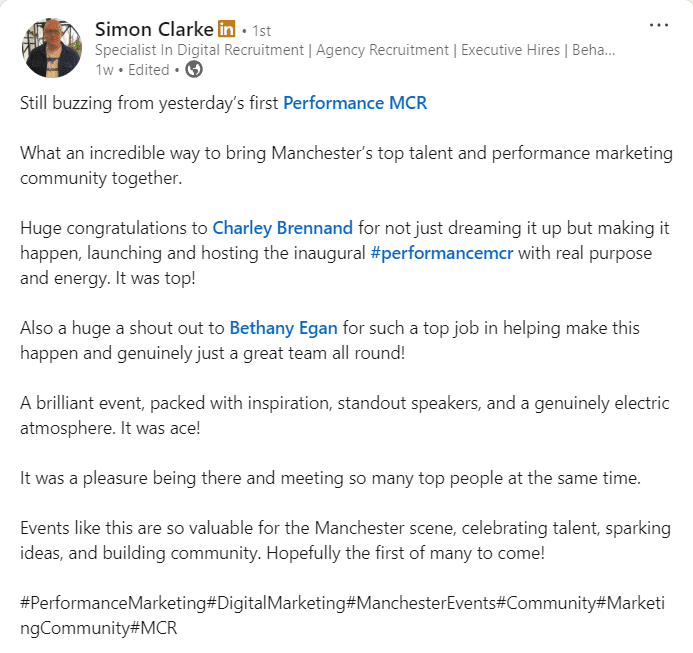This screenshot has width=693, height=653.
Task: Click the #Community hashtag after ManchesterEvents
Action: point(542,604)
